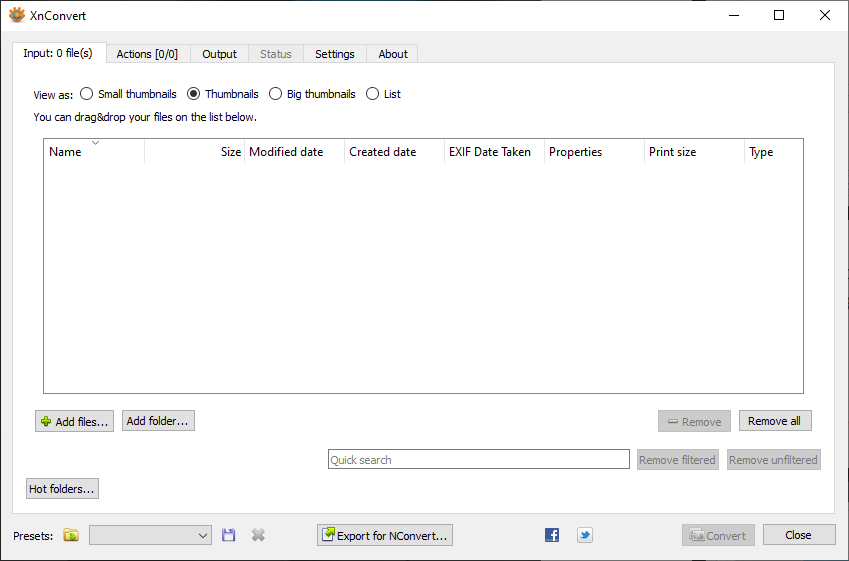
Task: Click Export for NConvert button
Action: 385,536
